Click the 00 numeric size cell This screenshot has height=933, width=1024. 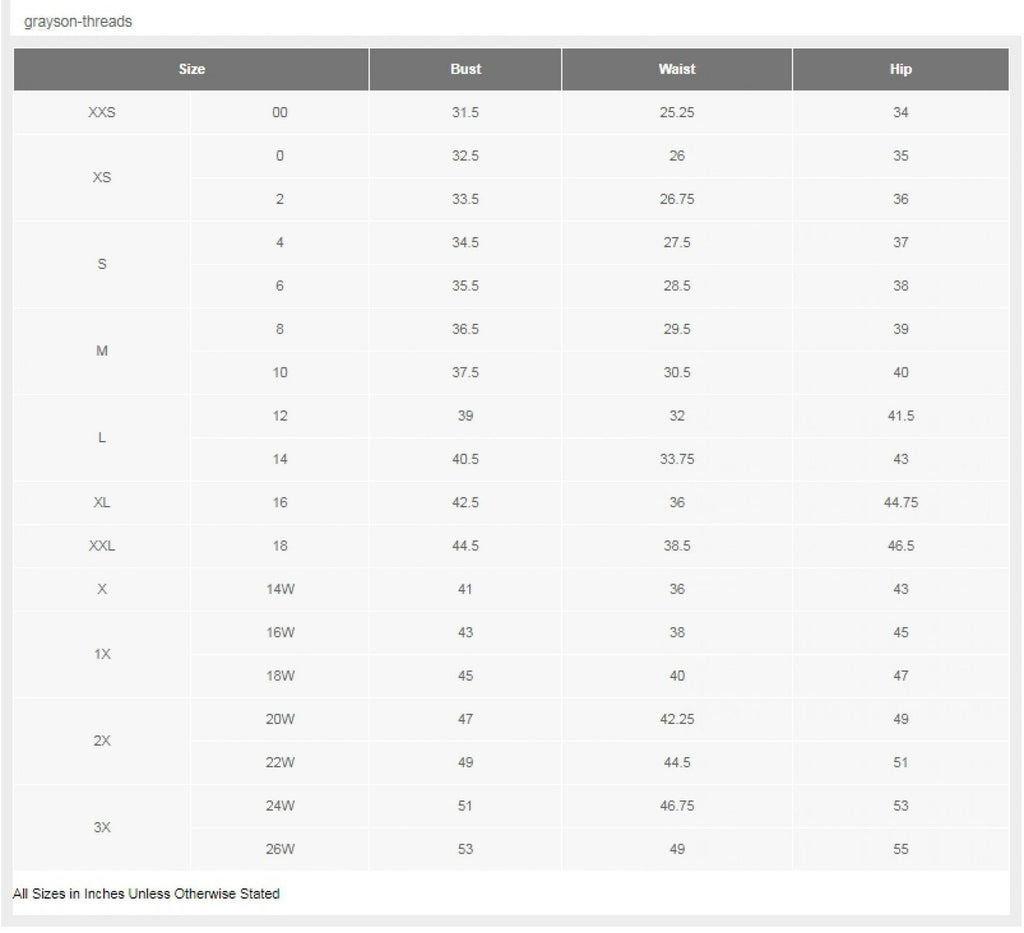click(x=280, y=113)
